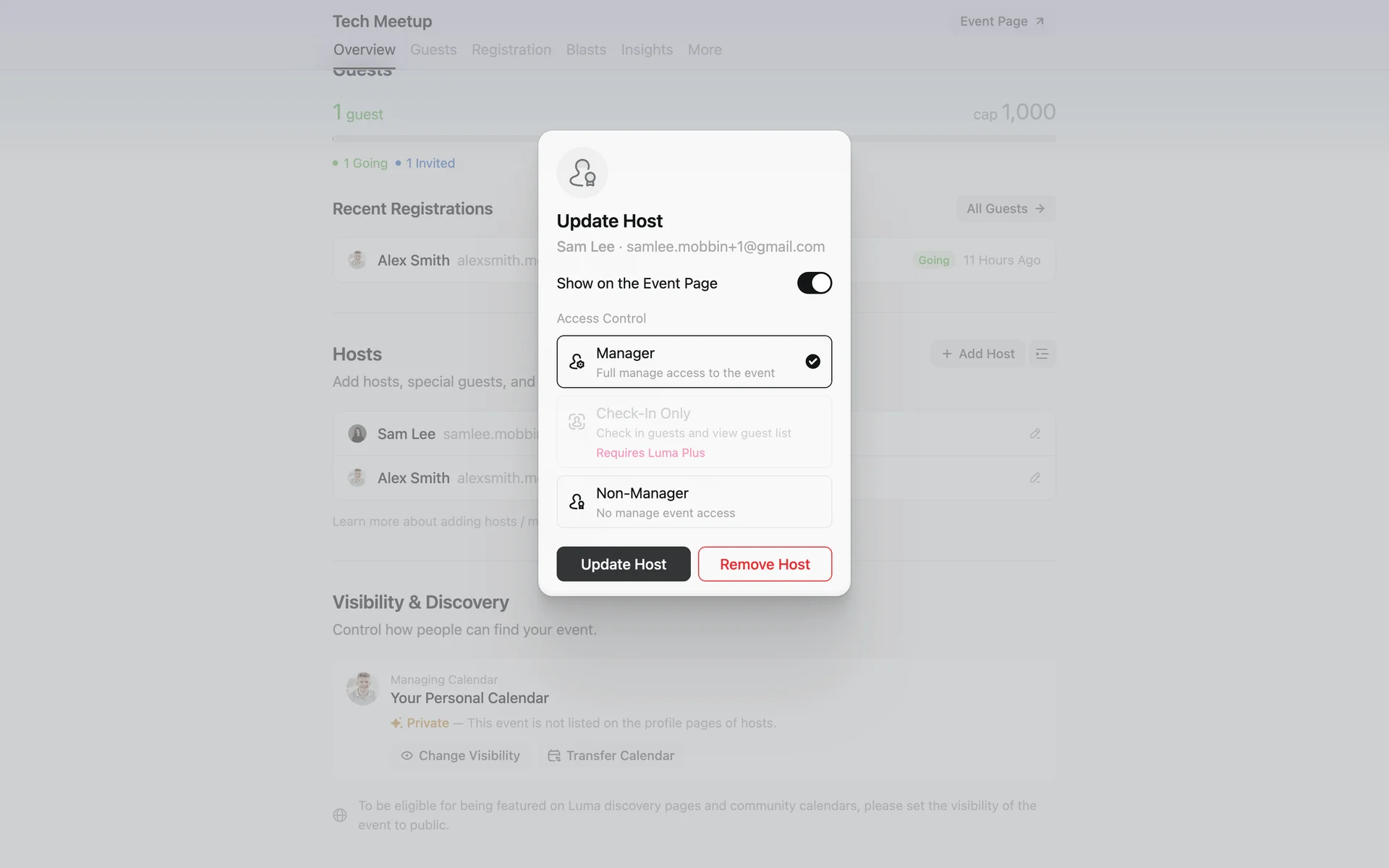Open the Registration tab
Screen dimensions: 1389x868
click(511, 50)
